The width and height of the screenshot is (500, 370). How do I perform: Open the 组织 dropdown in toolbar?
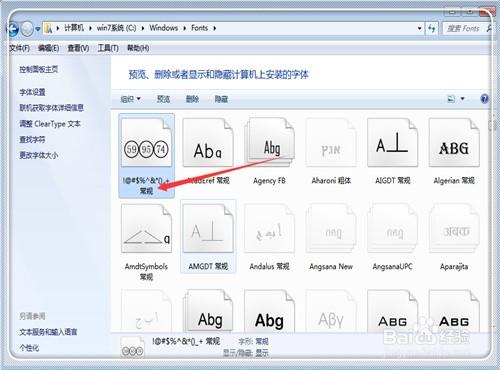130,99
